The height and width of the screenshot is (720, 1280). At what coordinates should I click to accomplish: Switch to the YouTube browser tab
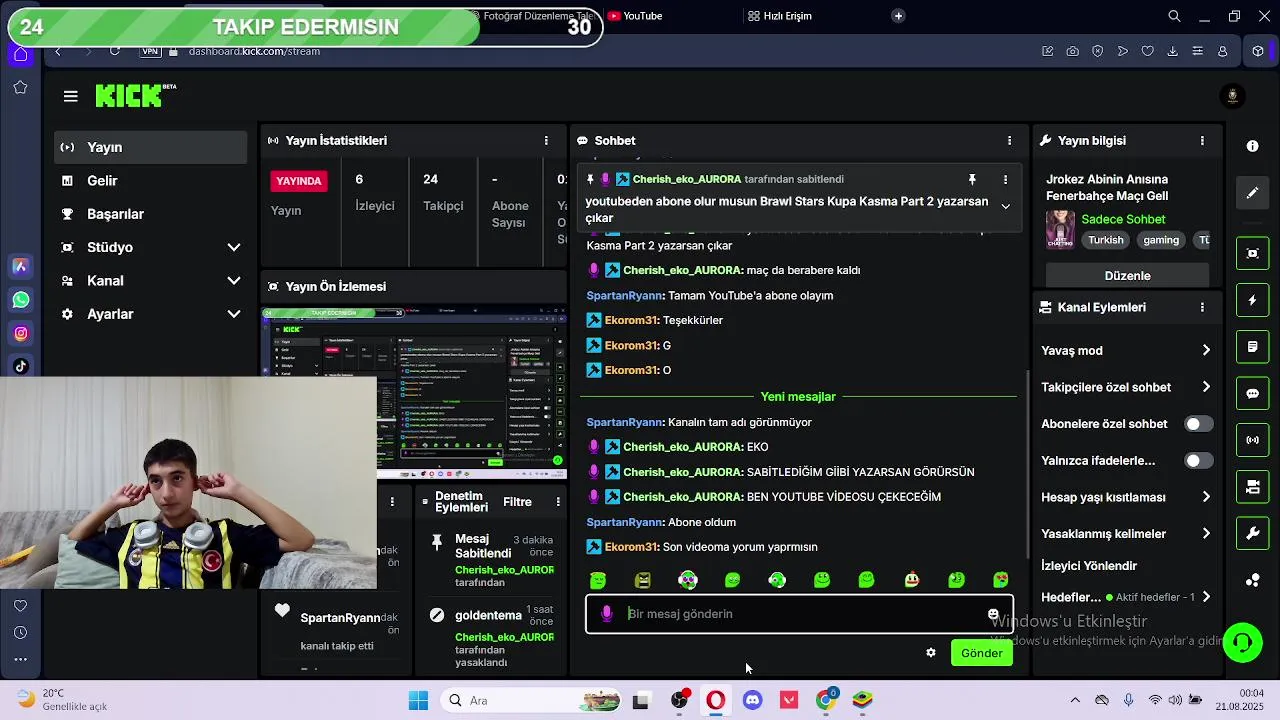[635, 16]
